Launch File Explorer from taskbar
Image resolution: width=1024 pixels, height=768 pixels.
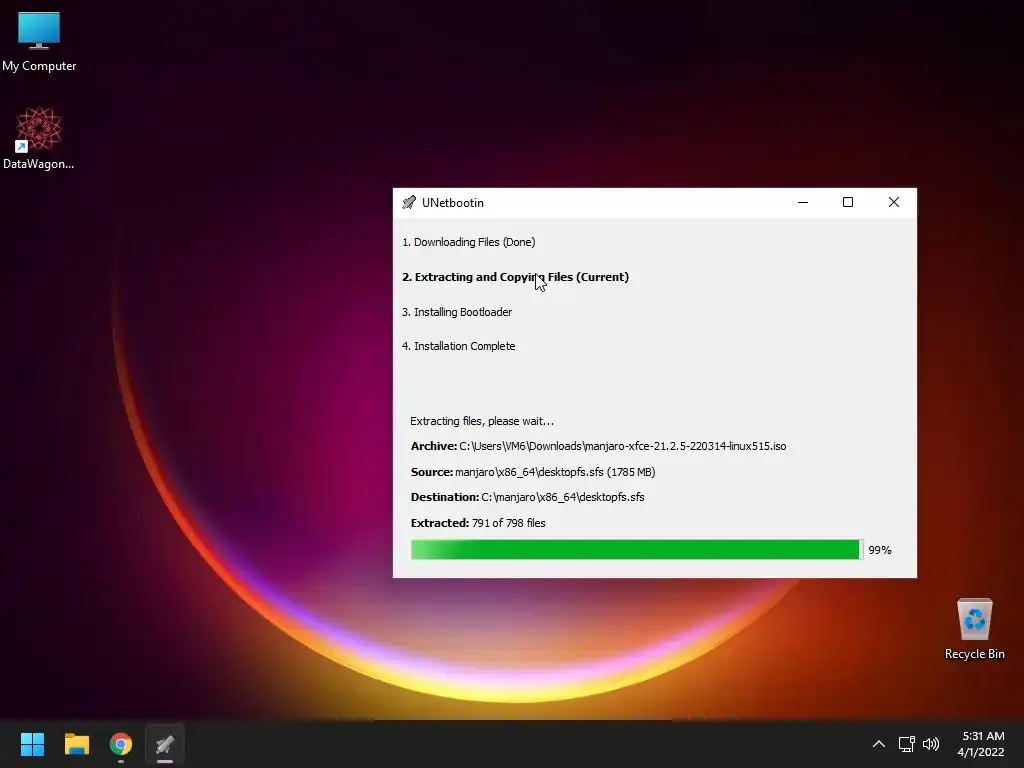(x=77, y=744)
